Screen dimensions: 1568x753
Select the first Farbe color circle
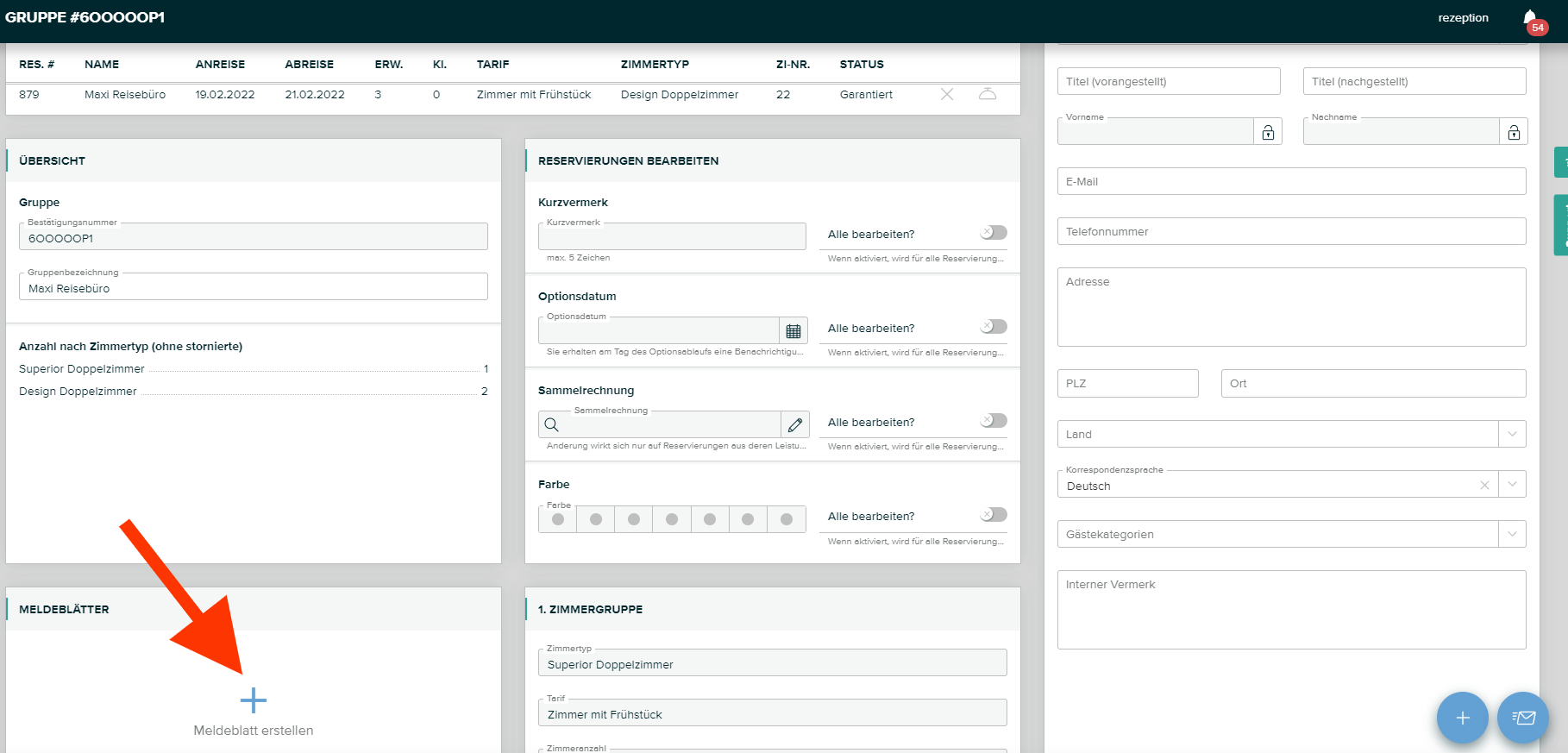(558, 519)
